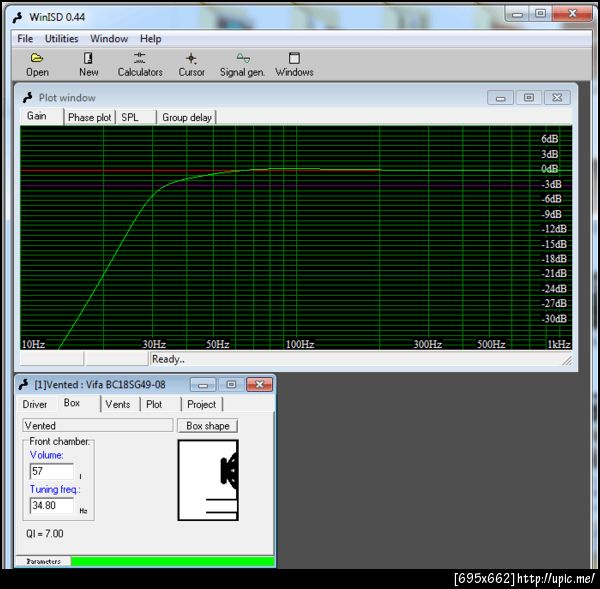Click the 1kHz axis label on plot

(559, 344)
